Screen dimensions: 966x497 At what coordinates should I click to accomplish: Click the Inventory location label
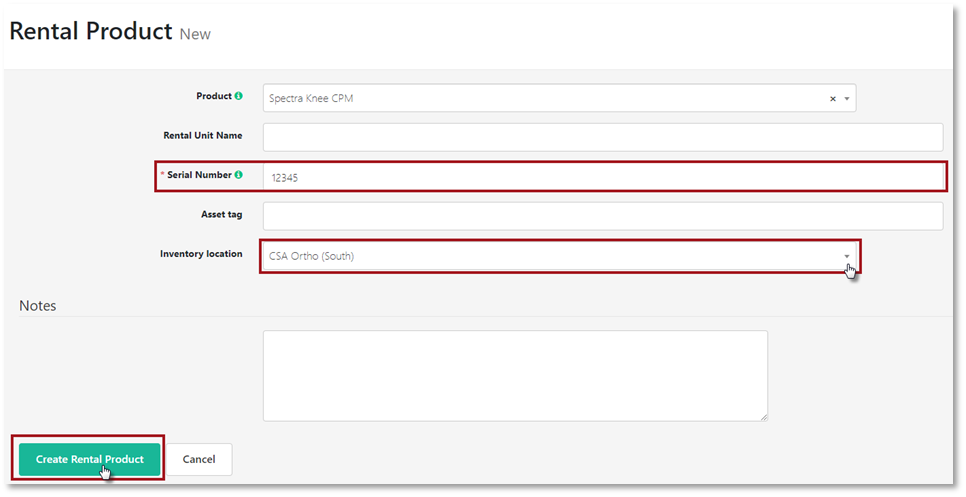click(201, 254)
